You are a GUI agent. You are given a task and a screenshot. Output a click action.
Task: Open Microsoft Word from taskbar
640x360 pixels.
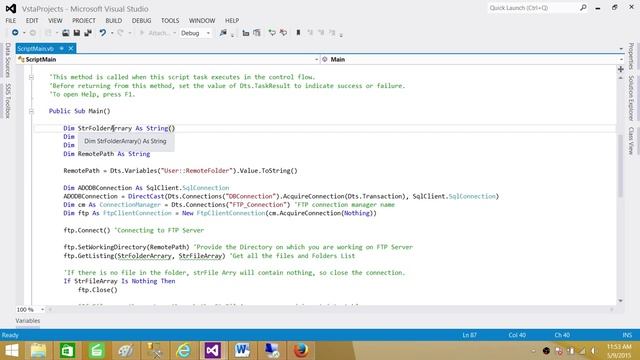coord(242,351)
